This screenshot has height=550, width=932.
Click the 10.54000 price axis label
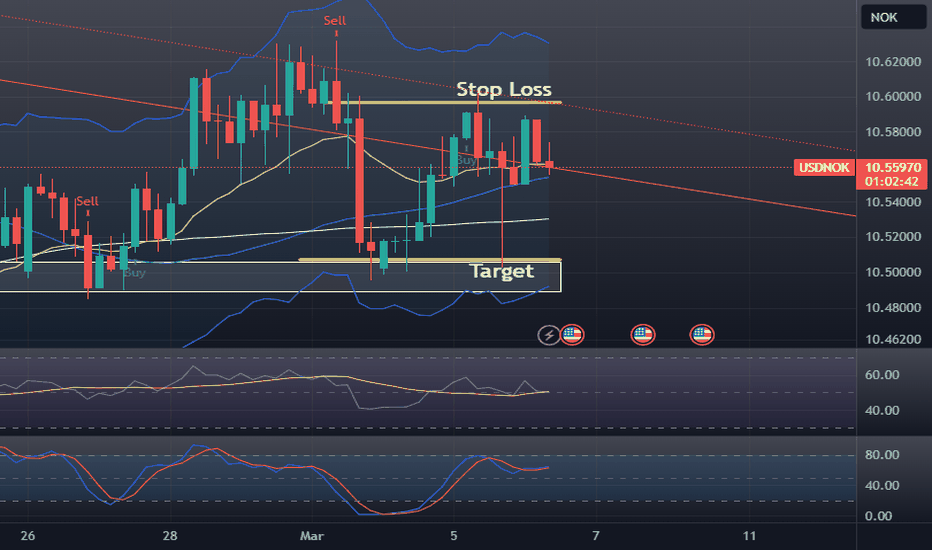[x=893, y=202]
